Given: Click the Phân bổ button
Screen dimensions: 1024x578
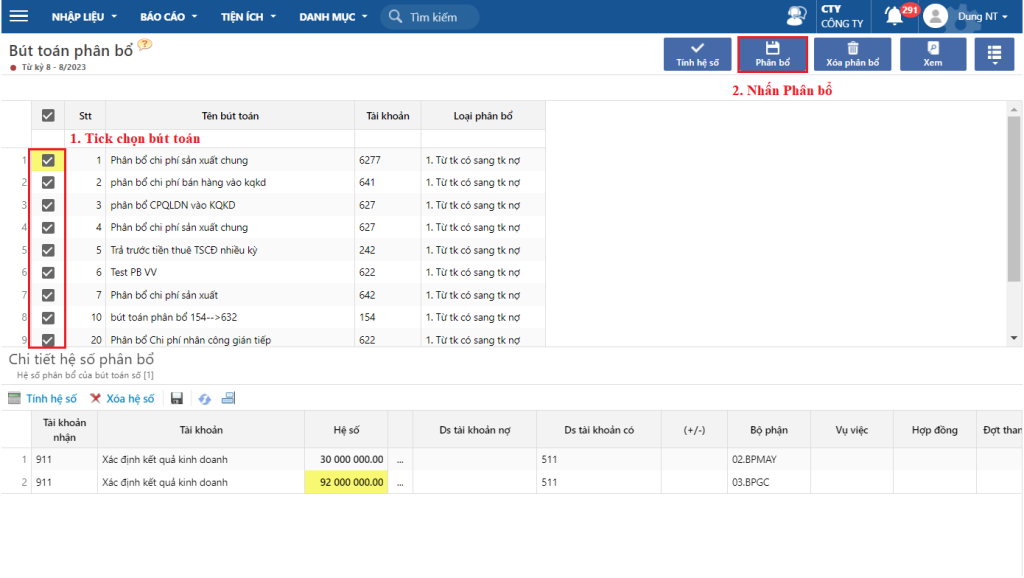Looking at the screenshot, I should (x=773, y=54).
